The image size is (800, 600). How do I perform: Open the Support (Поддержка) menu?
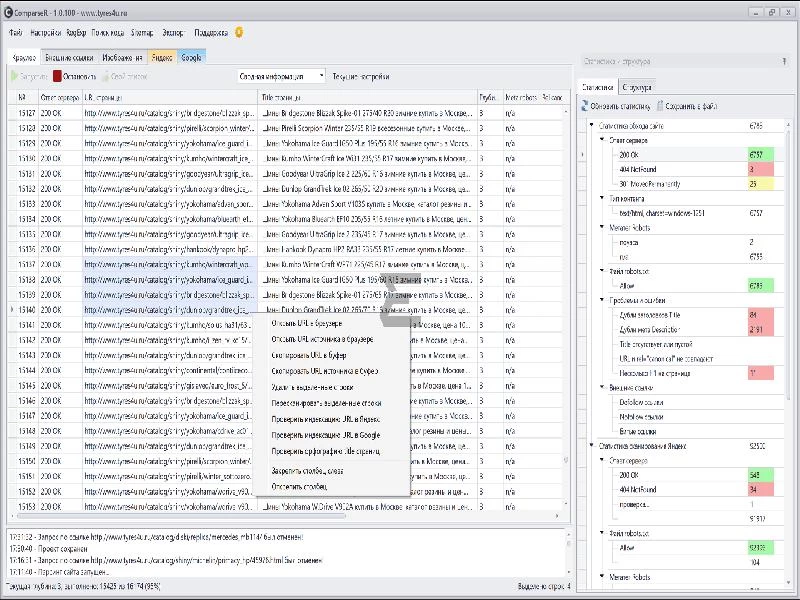[211, 32]
